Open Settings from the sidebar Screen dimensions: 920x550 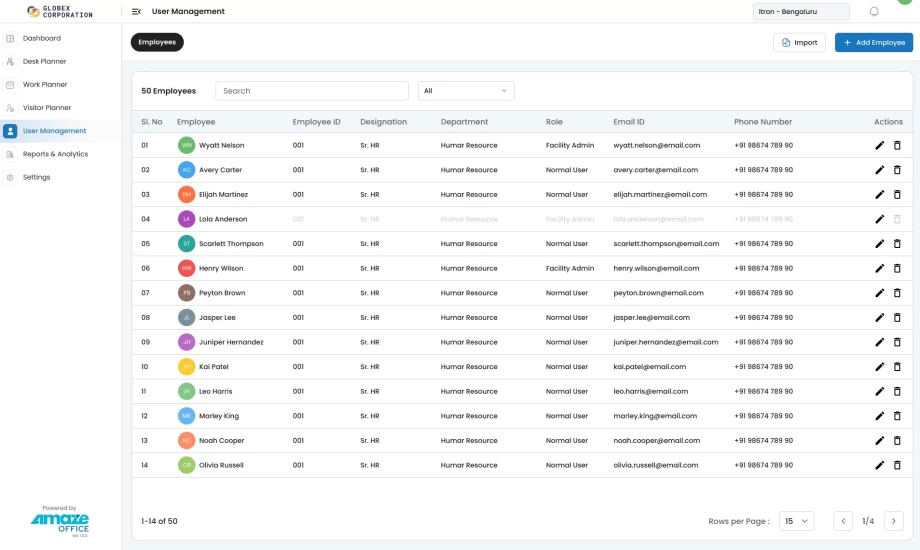pos(36,177)
